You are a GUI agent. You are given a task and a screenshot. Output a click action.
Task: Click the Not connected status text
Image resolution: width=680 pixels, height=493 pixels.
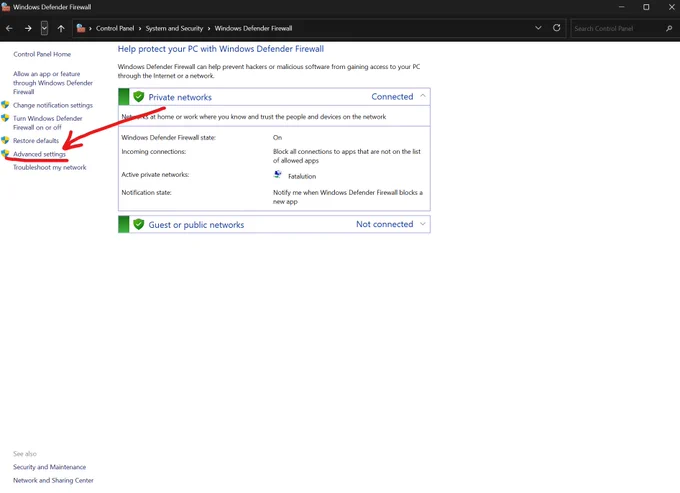(385, 224)
